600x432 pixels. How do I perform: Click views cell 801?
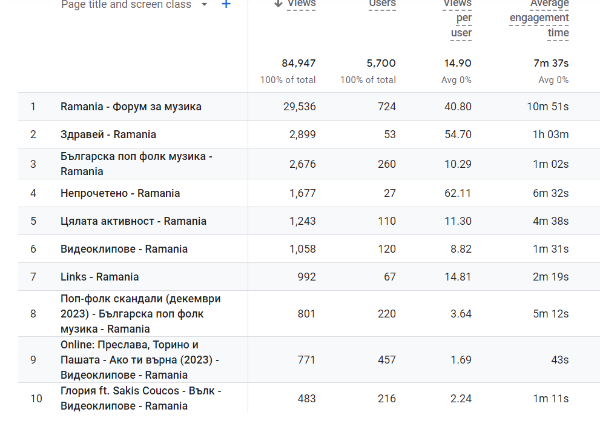[x=307, y=314]
